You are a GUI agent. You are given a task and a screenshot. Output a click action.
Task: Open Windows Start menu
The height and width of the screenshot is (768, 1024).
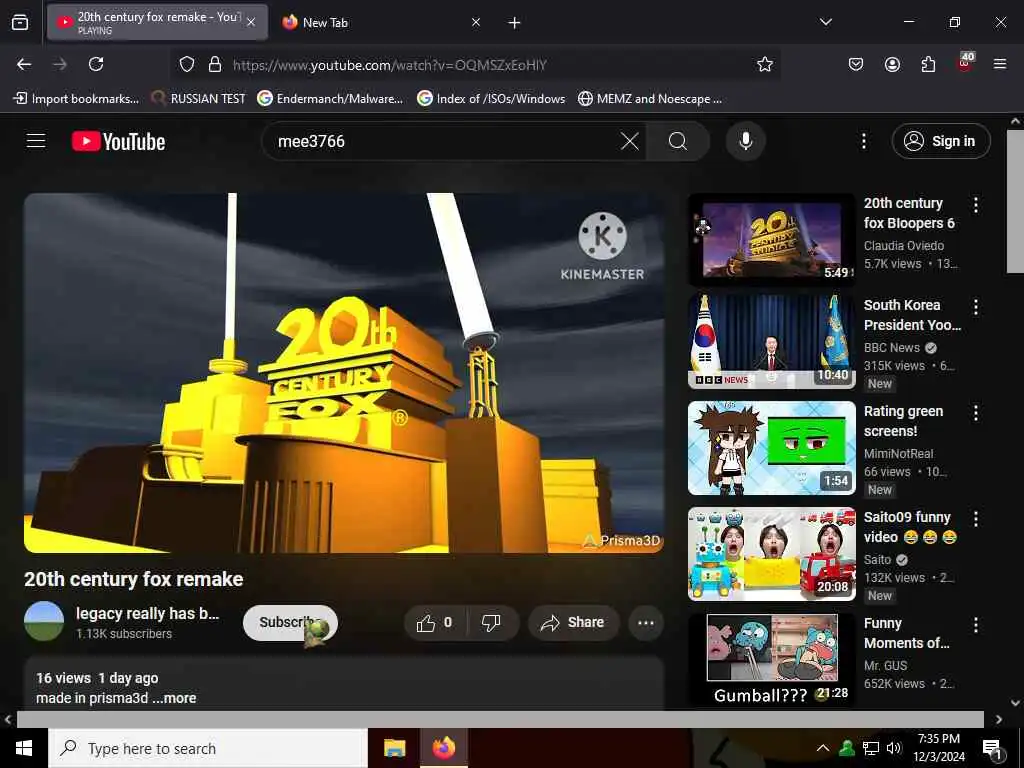point(24,748)
